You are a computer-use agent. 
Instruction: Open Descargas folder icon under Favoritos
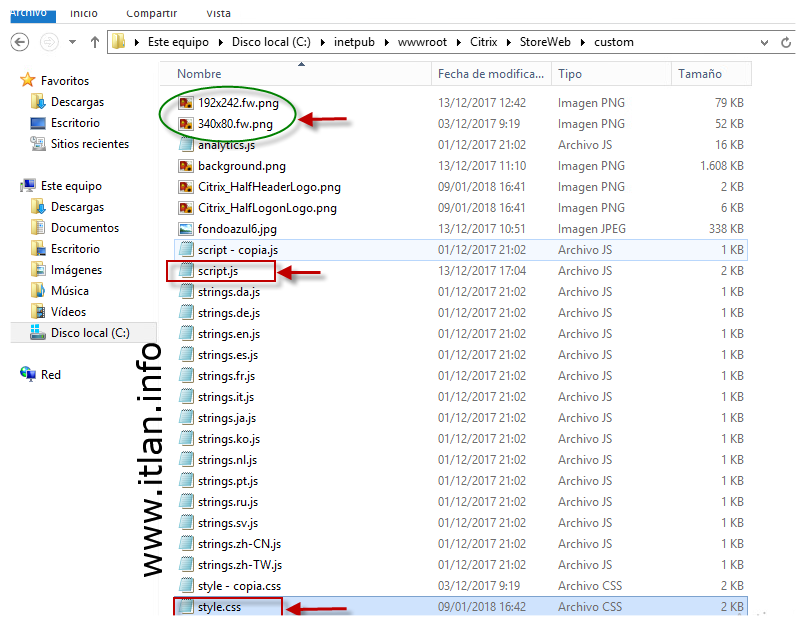[38, 102]
